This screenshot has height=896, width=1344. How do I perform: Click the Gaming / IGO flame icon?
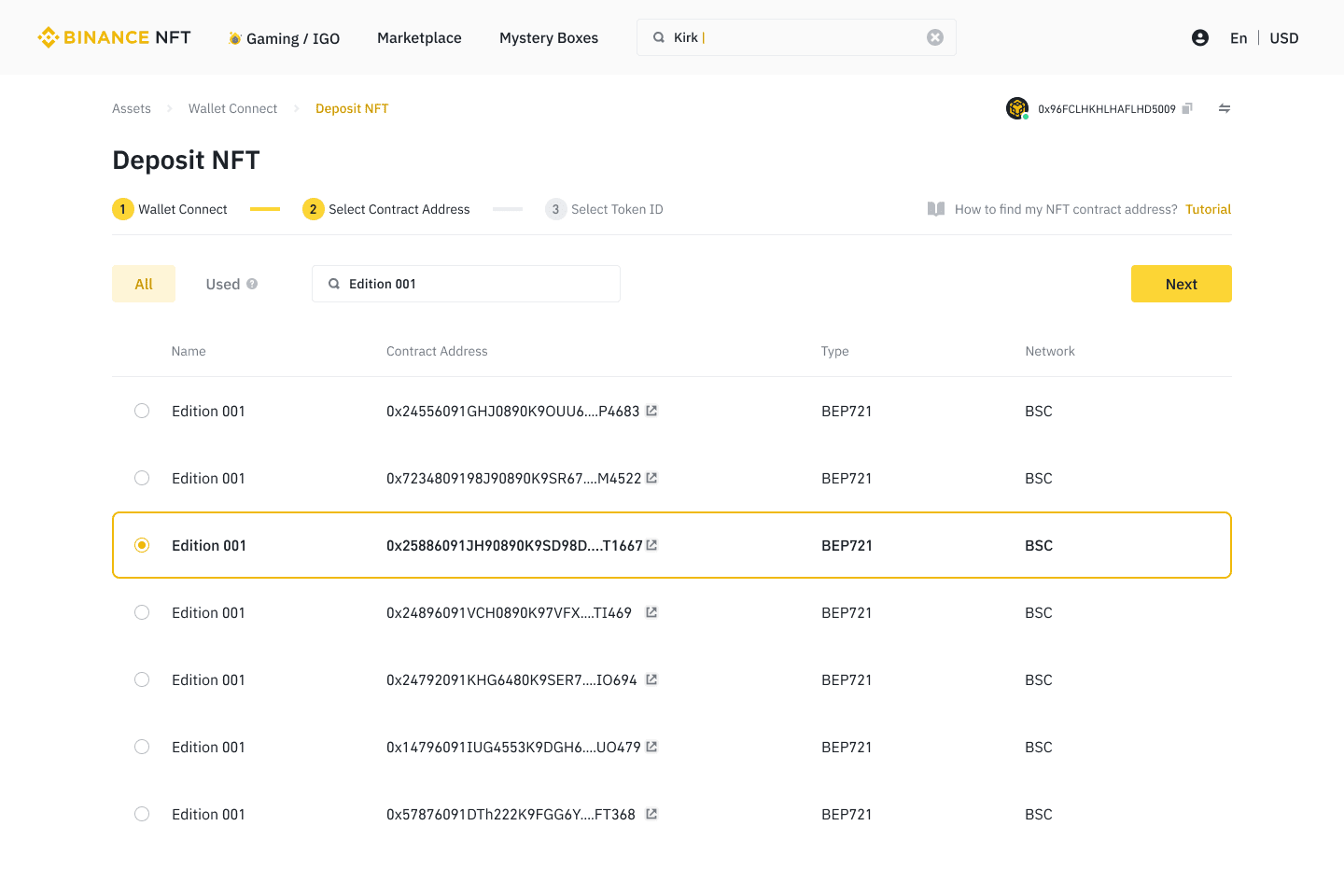click(235, 38)
